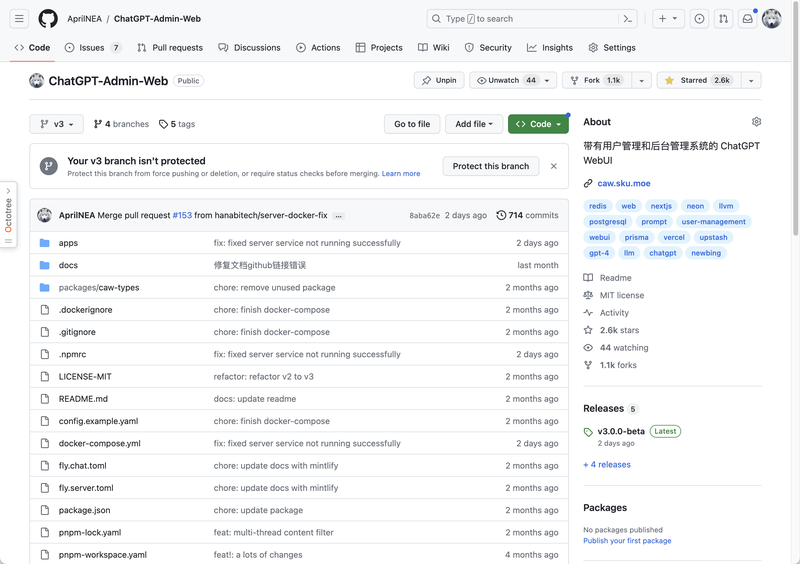Click the repository owner avatar beside title
Screen dimensions: 800x564
click(36, 81)
